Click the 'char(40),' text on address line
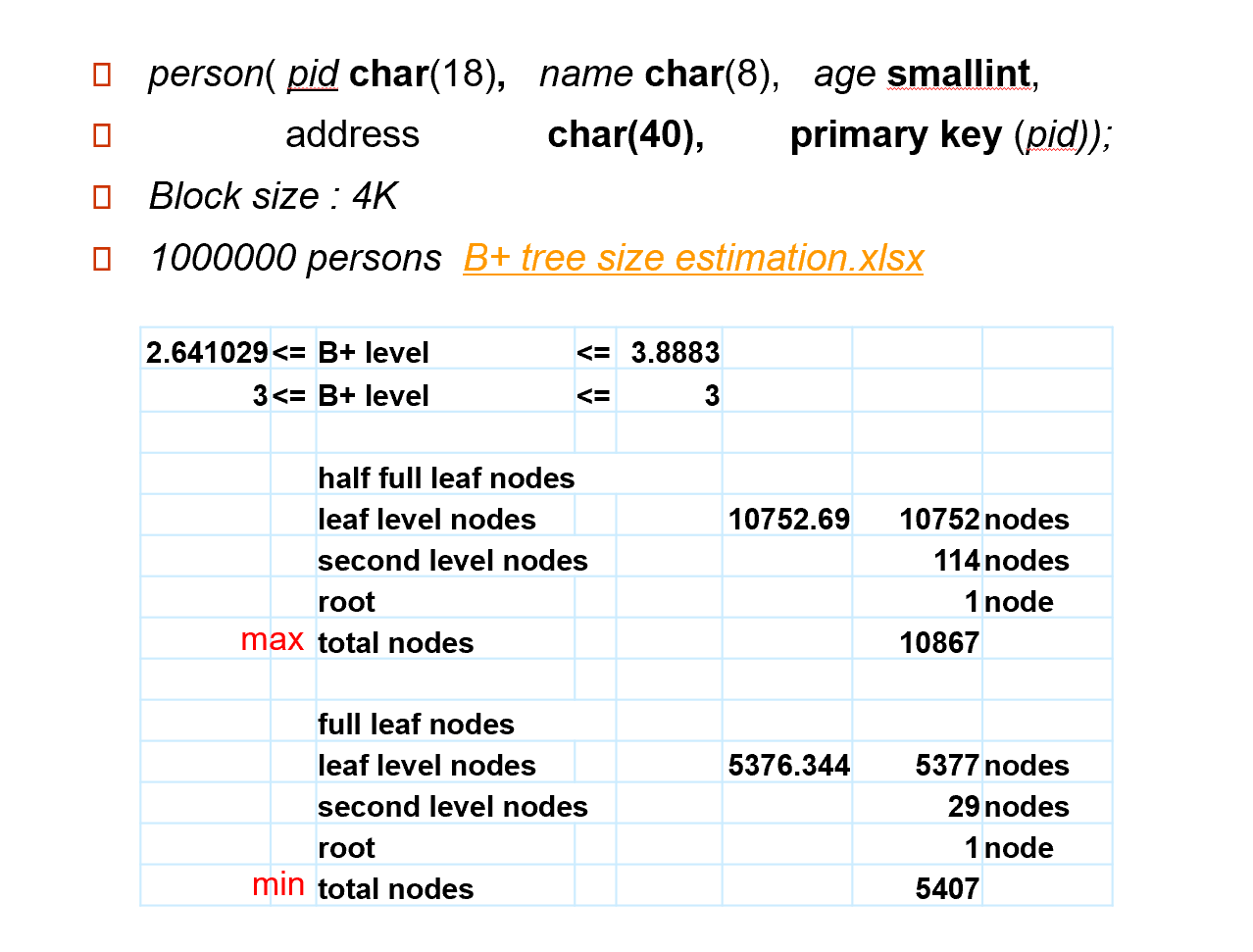Viewport: 1253px width, 952px height. pyautogui.click(x=626, y=135)
